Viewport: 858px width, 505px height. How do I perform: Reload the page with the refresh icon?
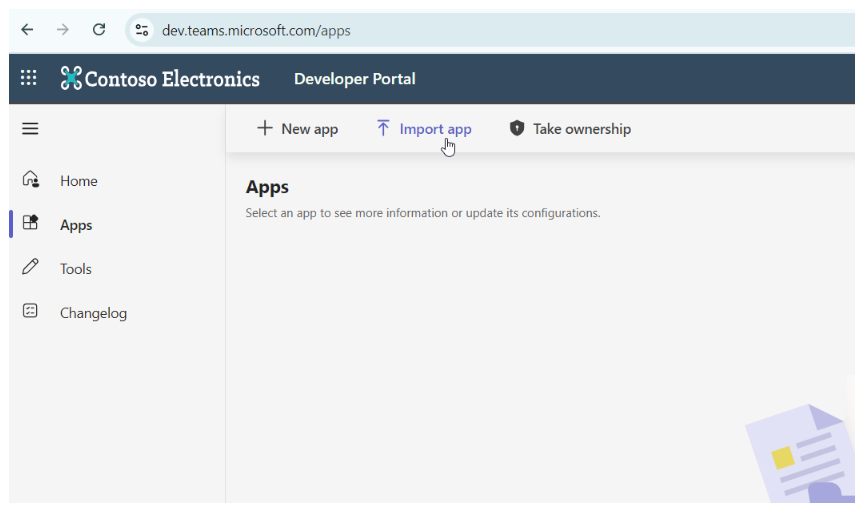98,30
